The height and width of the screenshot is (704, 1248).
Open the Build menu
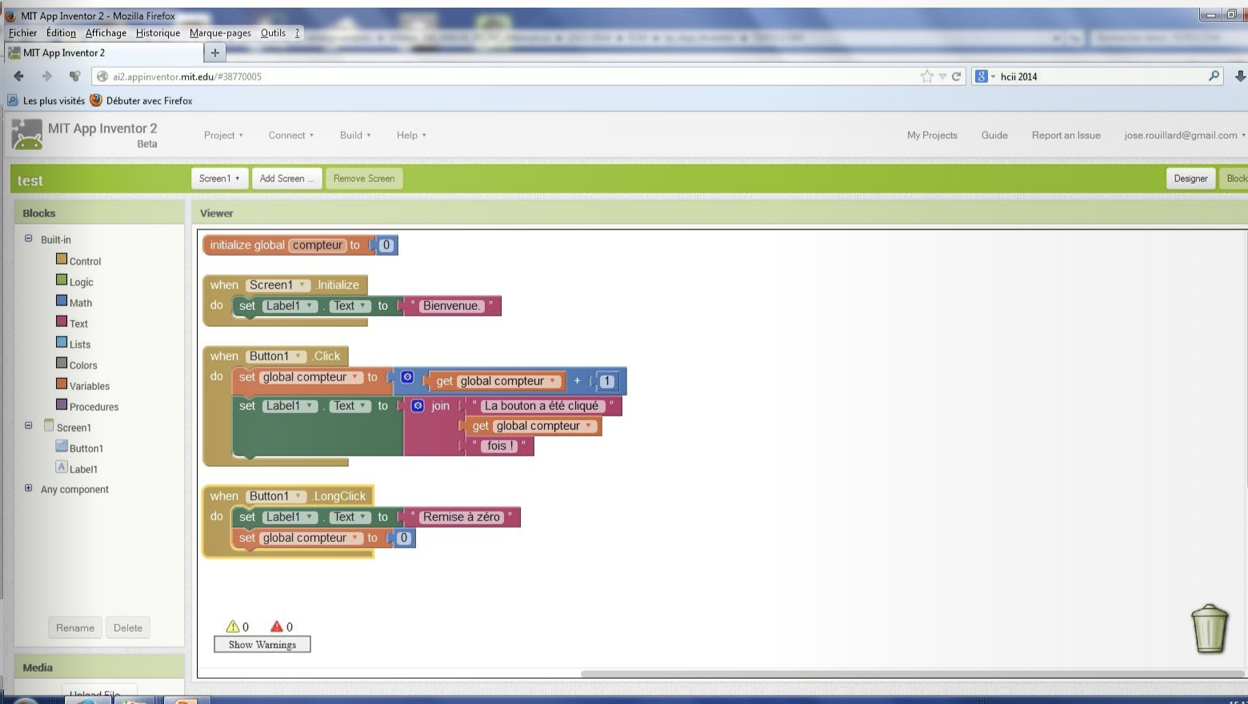(x=355, y=135)
